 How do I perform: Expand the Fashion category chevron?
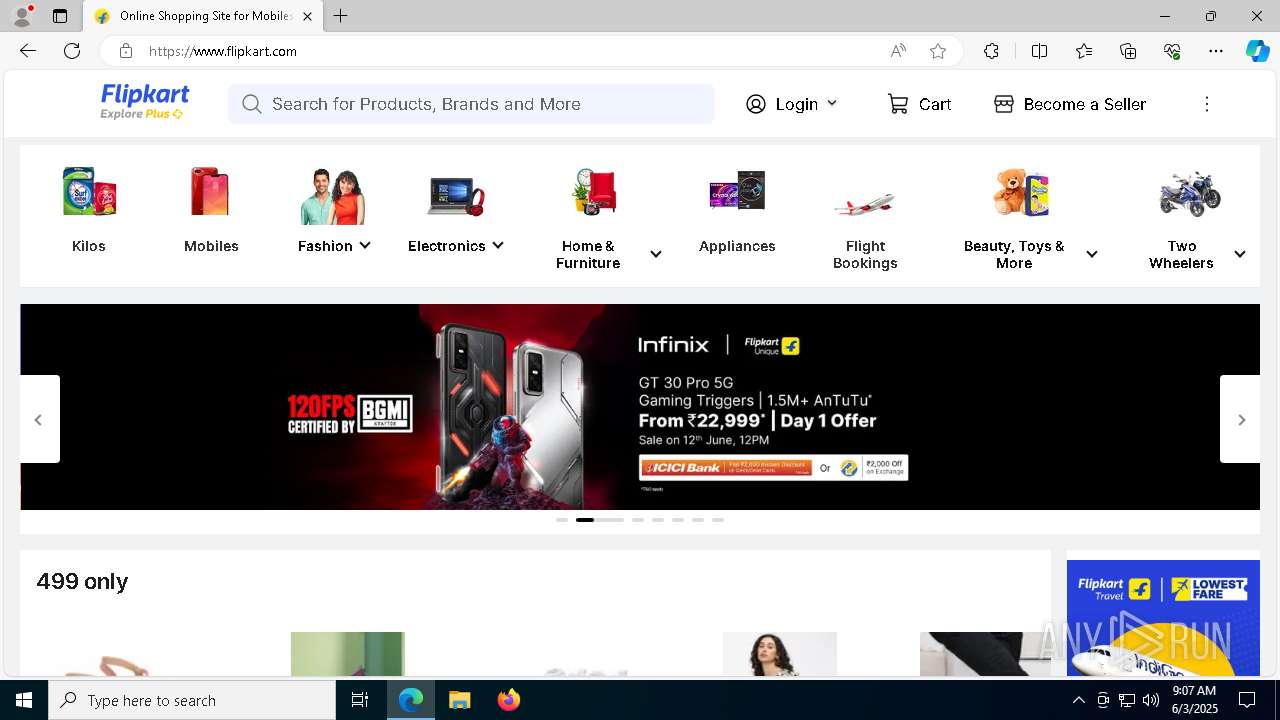pos(365,245)
